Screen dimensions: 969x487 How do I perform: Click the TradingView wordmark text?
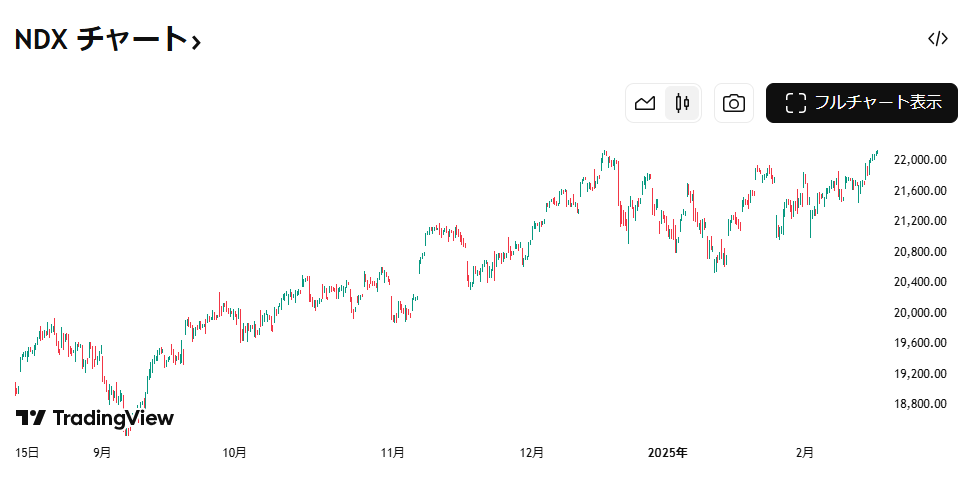click(112, 418)
